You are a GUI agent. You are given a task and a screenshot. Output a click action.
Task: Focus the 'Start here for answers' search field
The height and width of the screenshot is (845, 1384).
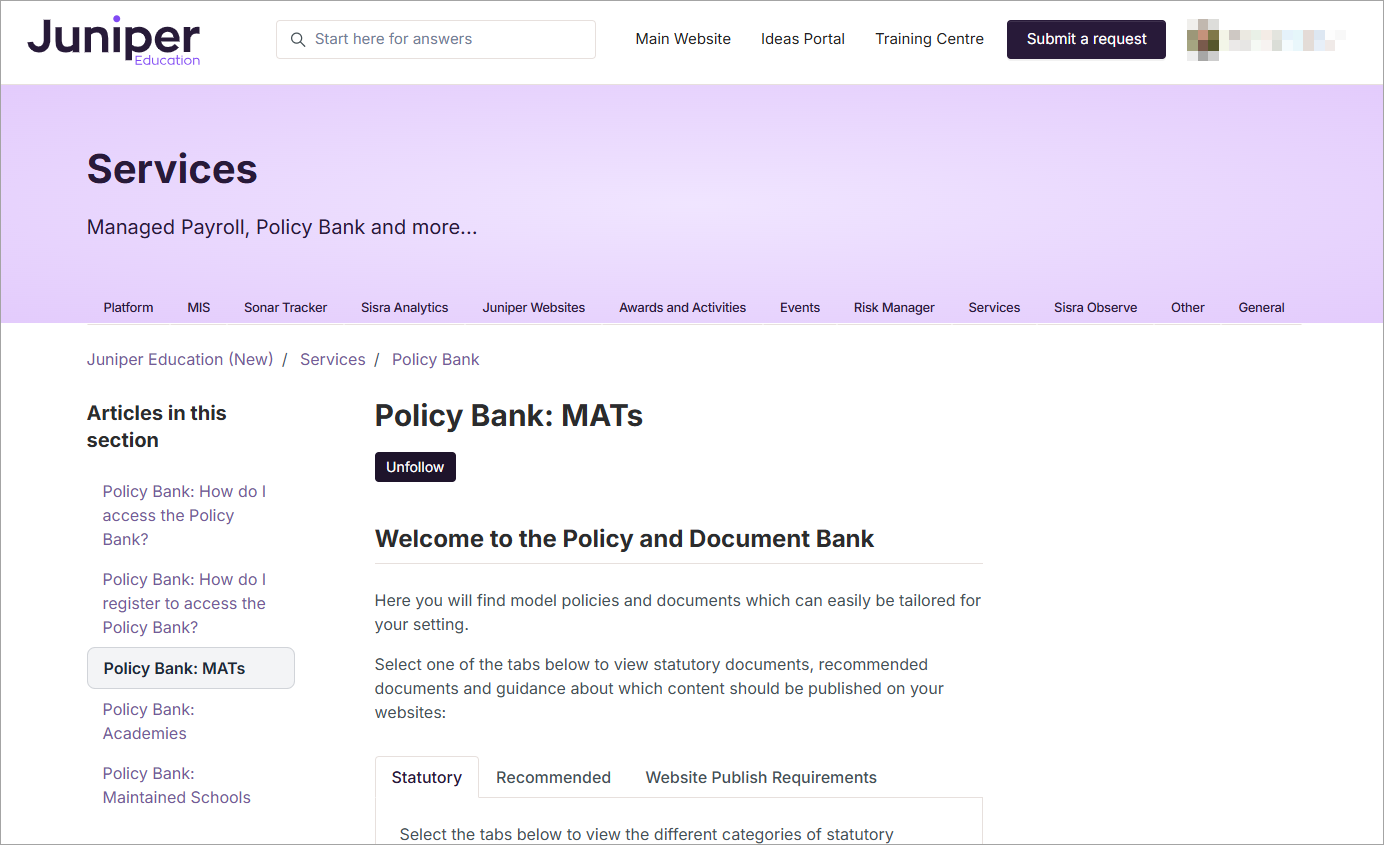coord(436,40)
